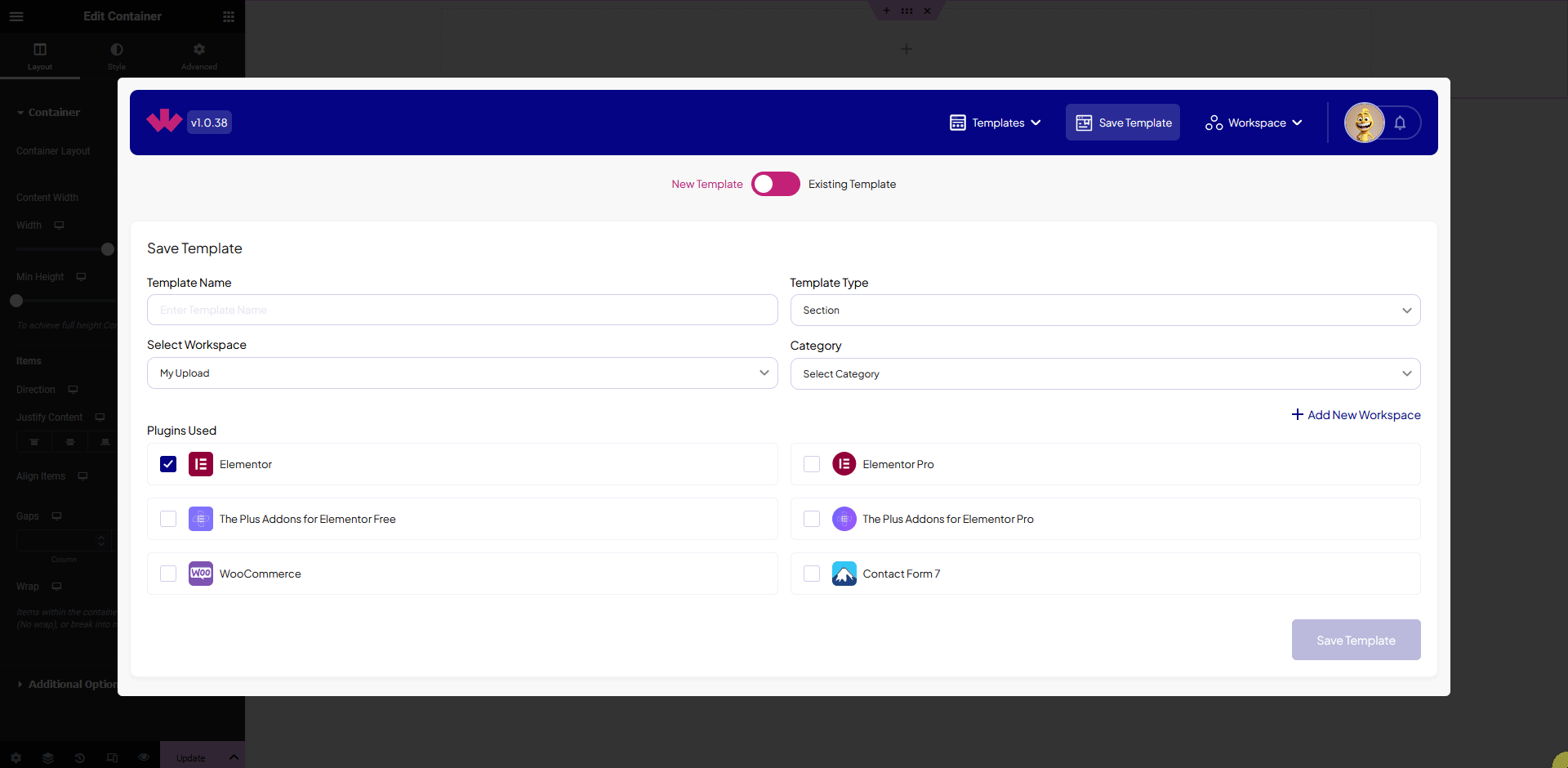Screen dimensions: 1568x768
Task: Open revision History icon
Action: 79,757
